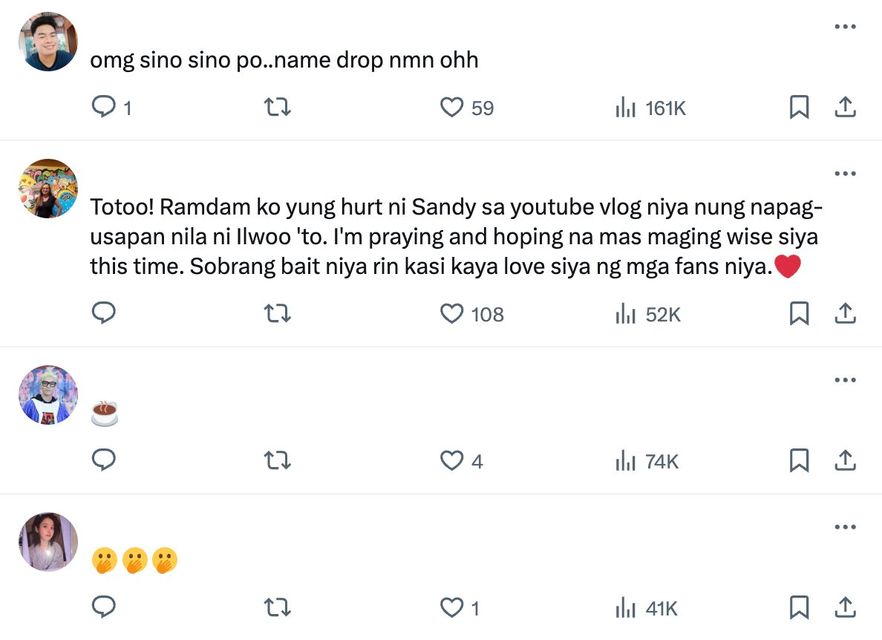Share the tweet mentioning Ilwoo
The image size is (882, 640).
tap(845, 314)
